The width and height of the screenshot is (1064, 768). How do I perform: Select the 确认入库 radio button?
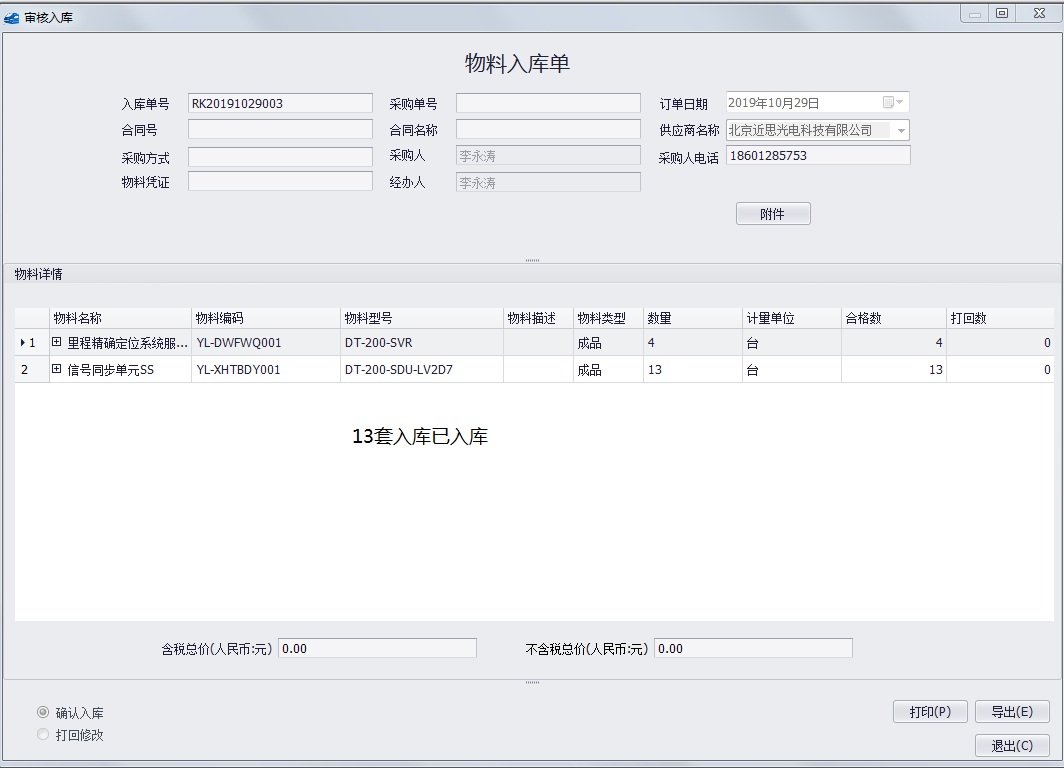pos(43,713)
